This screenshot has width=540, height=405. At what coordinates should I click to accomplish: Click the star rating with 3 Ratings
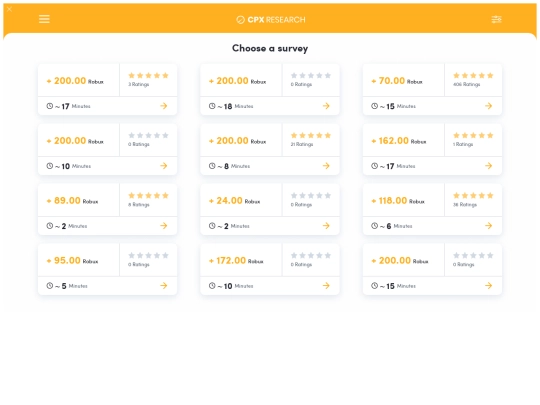[148, 75]
